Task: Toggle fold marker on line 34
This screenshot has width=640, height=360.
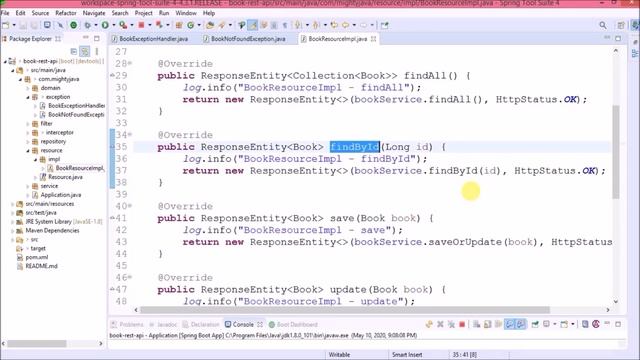Action: click(130, 134)
